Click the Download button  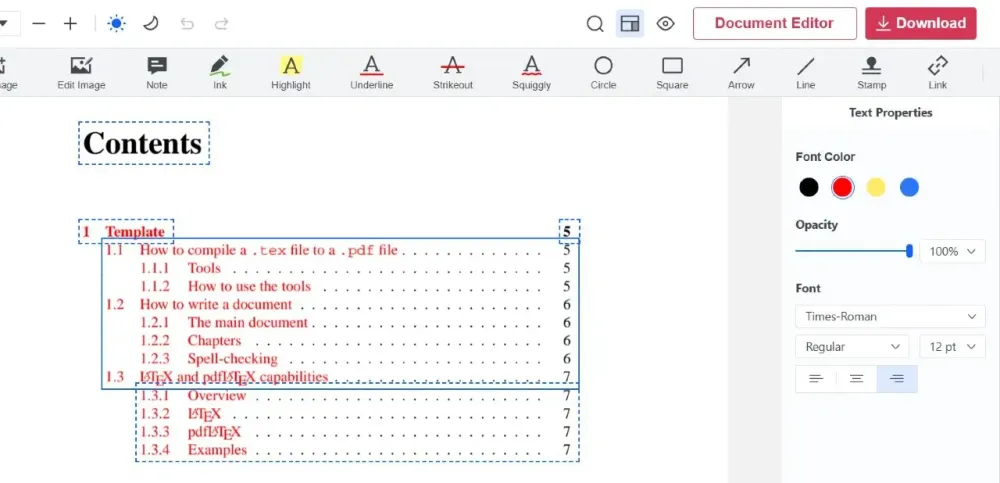(920, 24)
